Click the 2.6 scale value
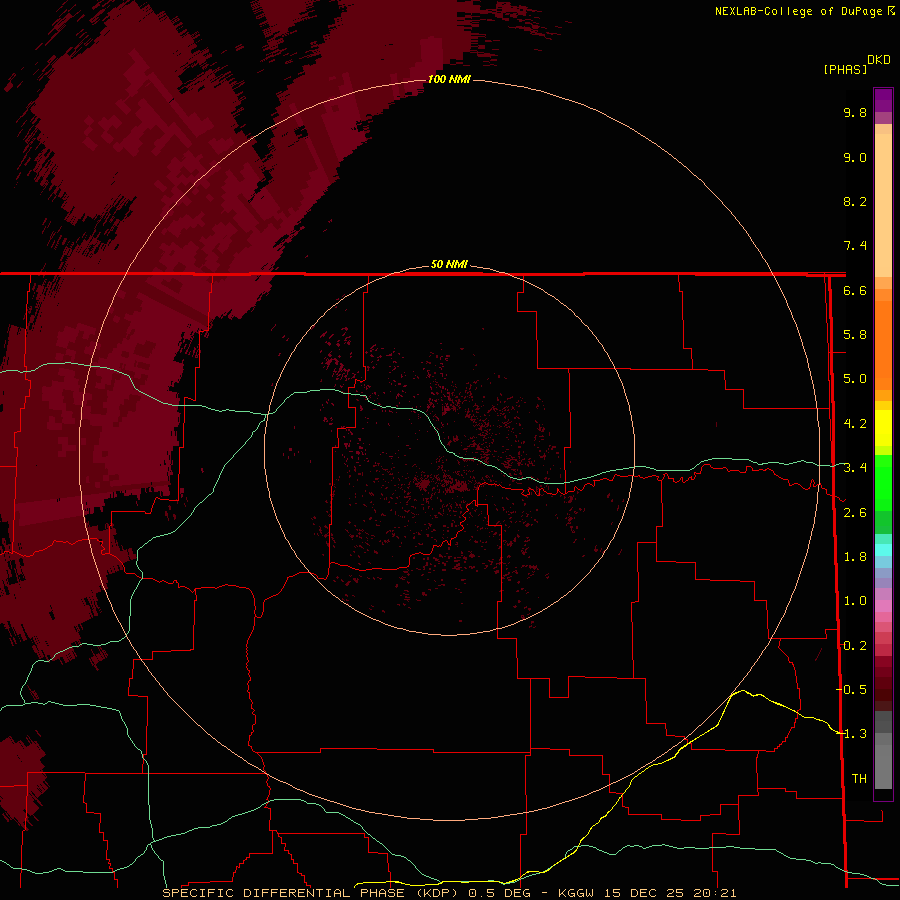The width and height of the screenshot is (900, 900). [855, 513]
